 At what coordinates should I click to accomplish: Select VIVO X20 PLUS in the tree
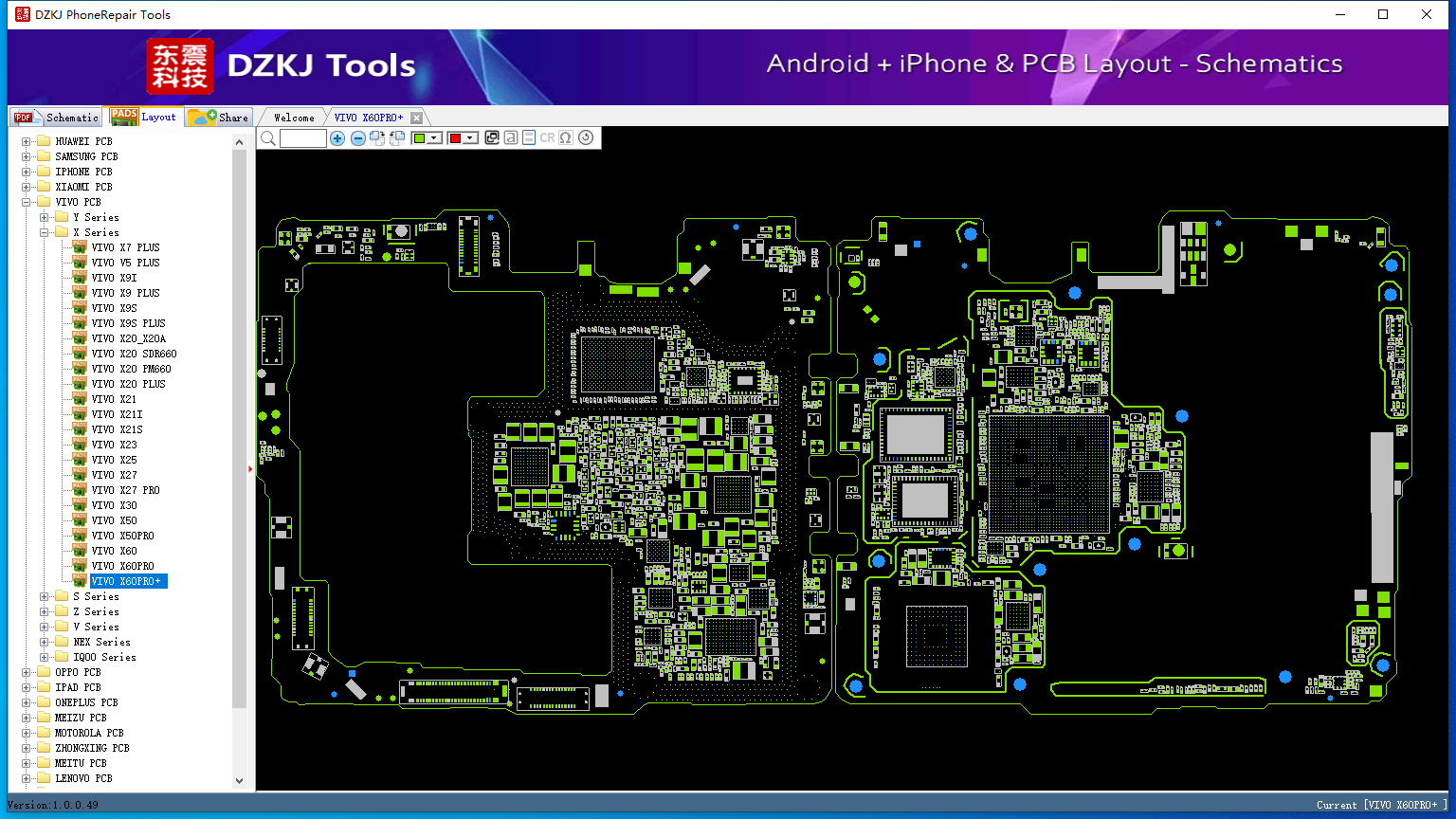(129, 384)
